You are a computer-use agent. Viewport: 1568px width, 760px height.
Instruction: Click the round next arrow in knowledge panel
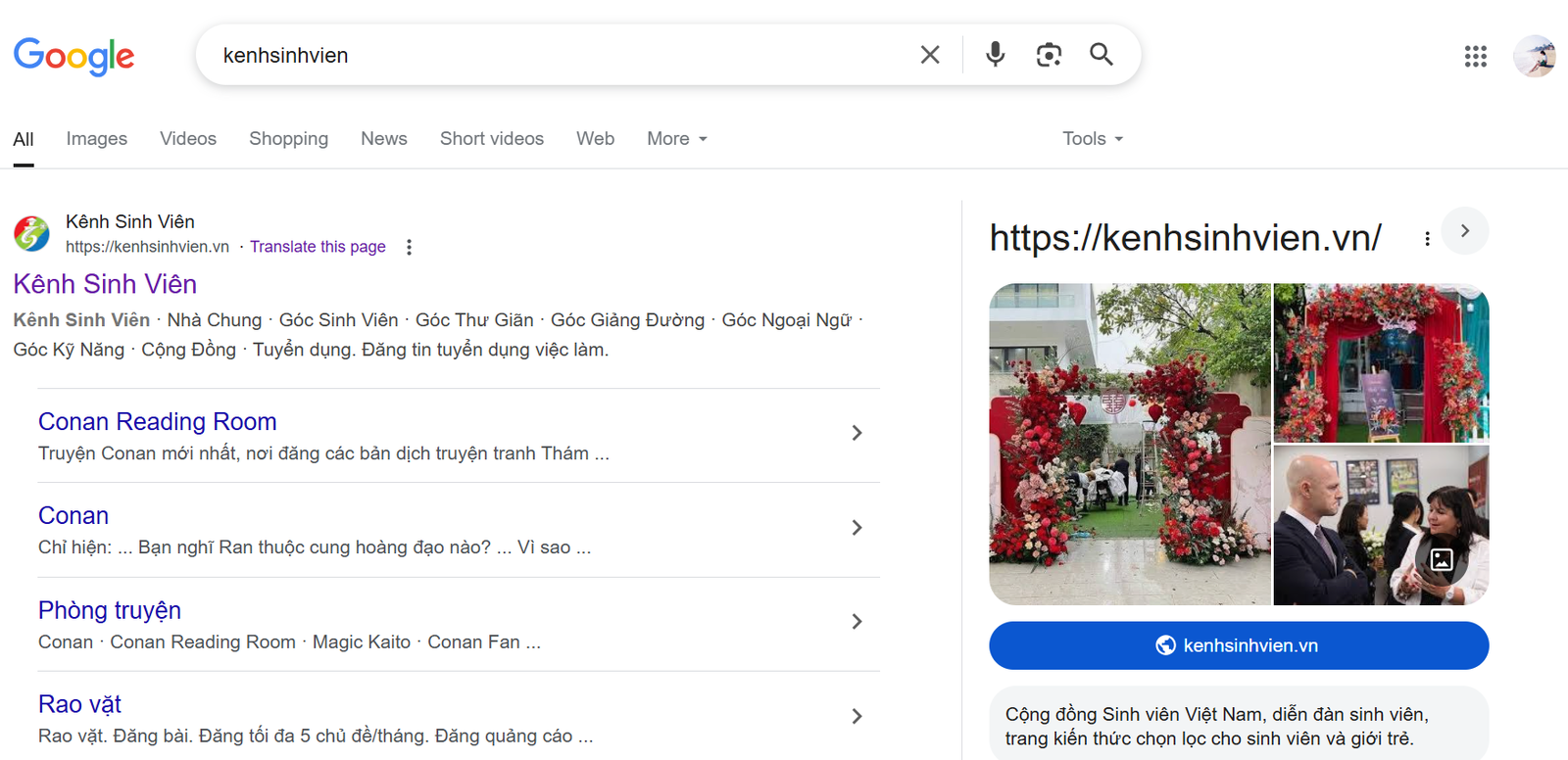[1465, 231]
